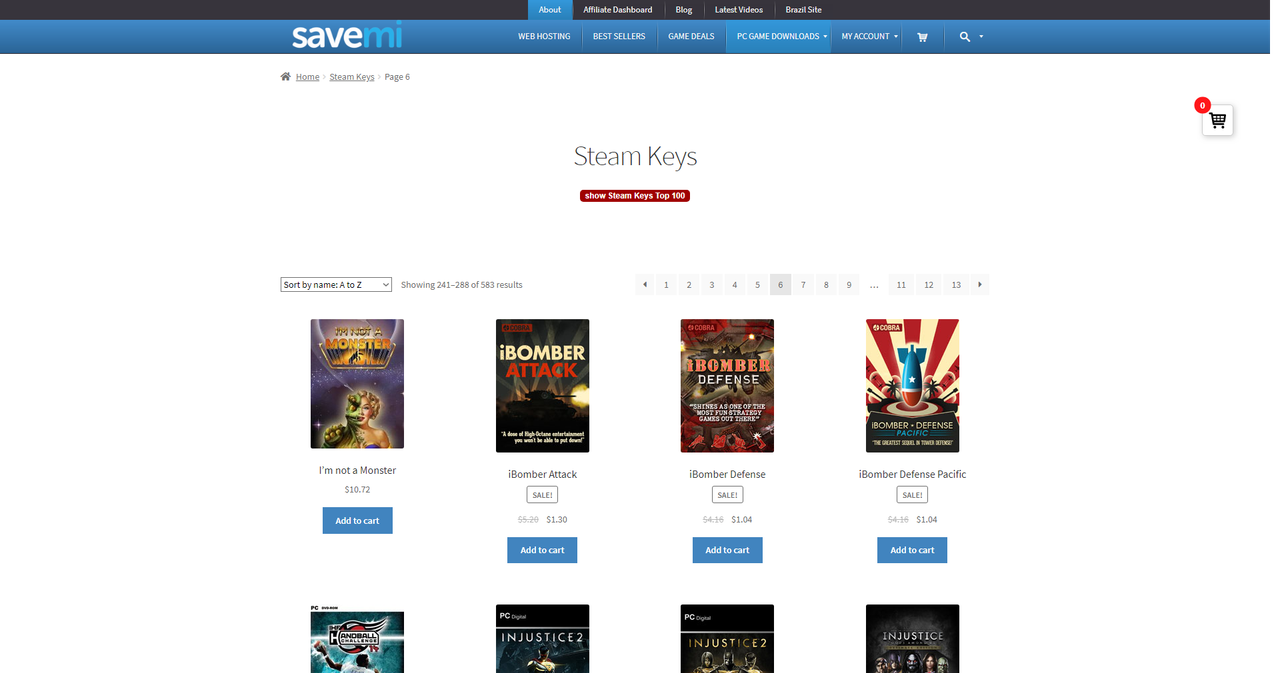Screen dimensions: 1280x673
Task: Go to page 11 of results
Action: tap(901, 285)
